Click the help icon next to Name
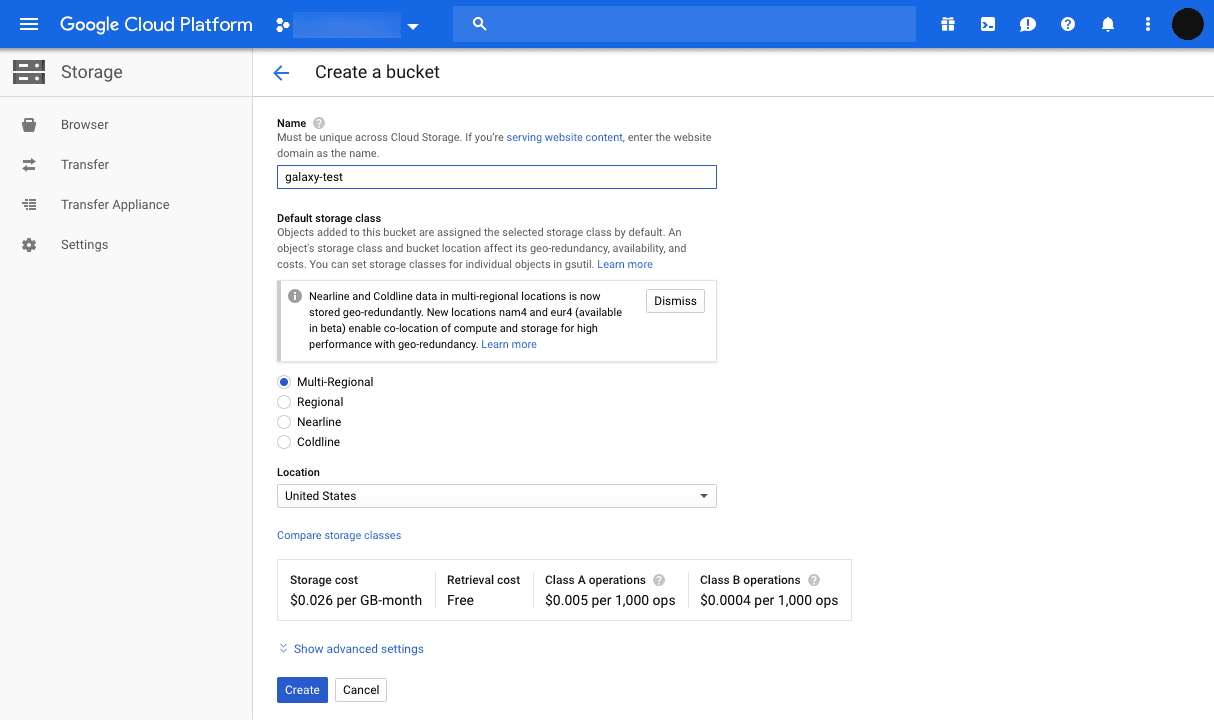The width and height of the screenshot is (1214, 720). coord(319,123)
